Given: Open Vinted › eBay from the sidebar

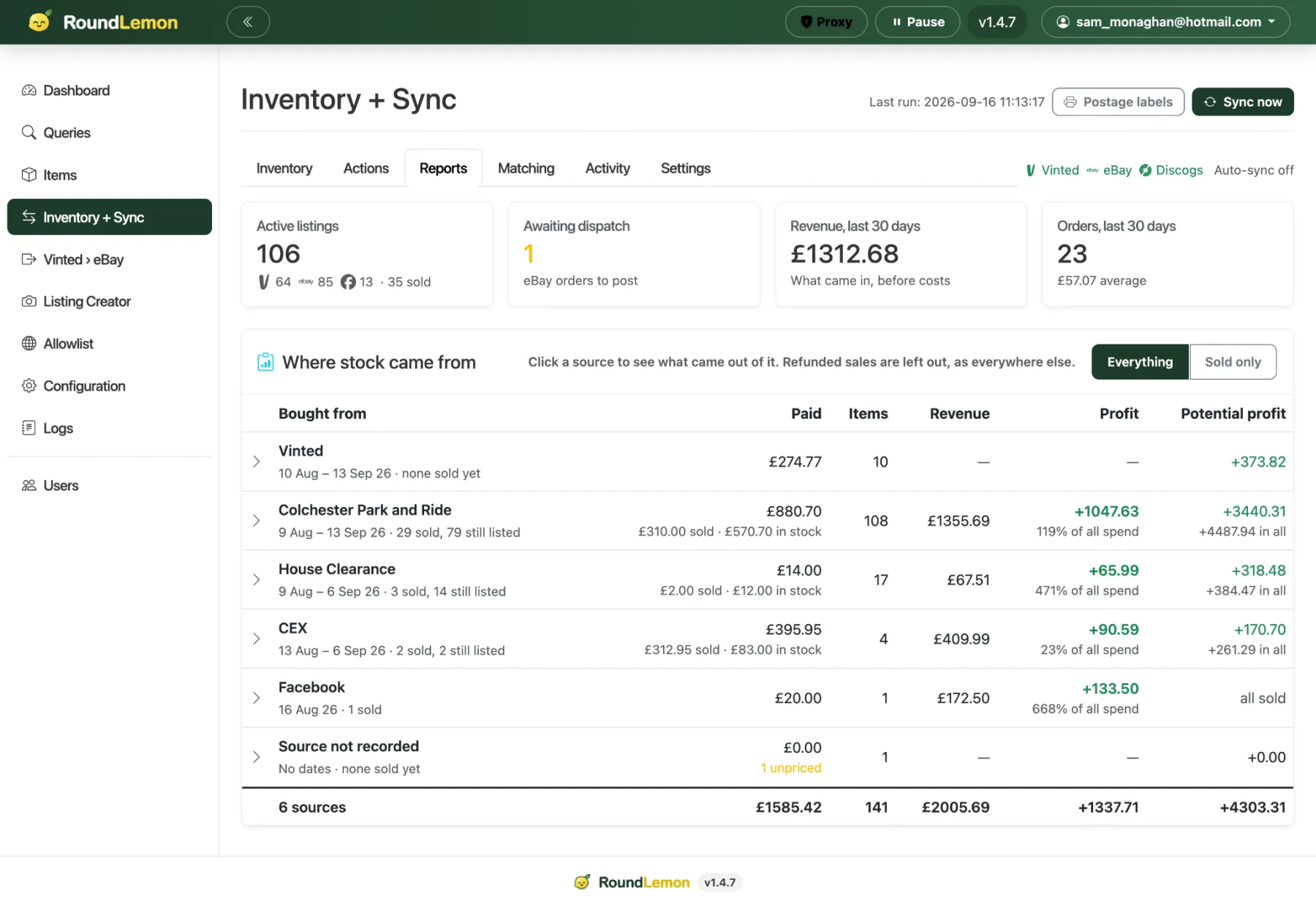Looking at the screenshot, I should (x=110, y=260).
